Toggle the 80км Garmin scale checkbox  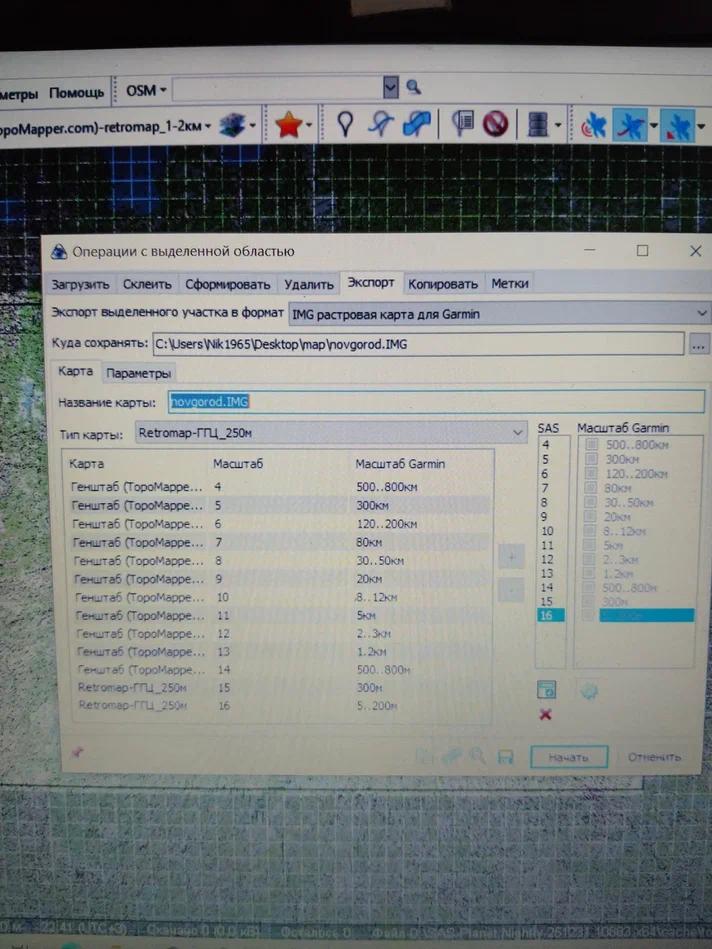point(592,488)
